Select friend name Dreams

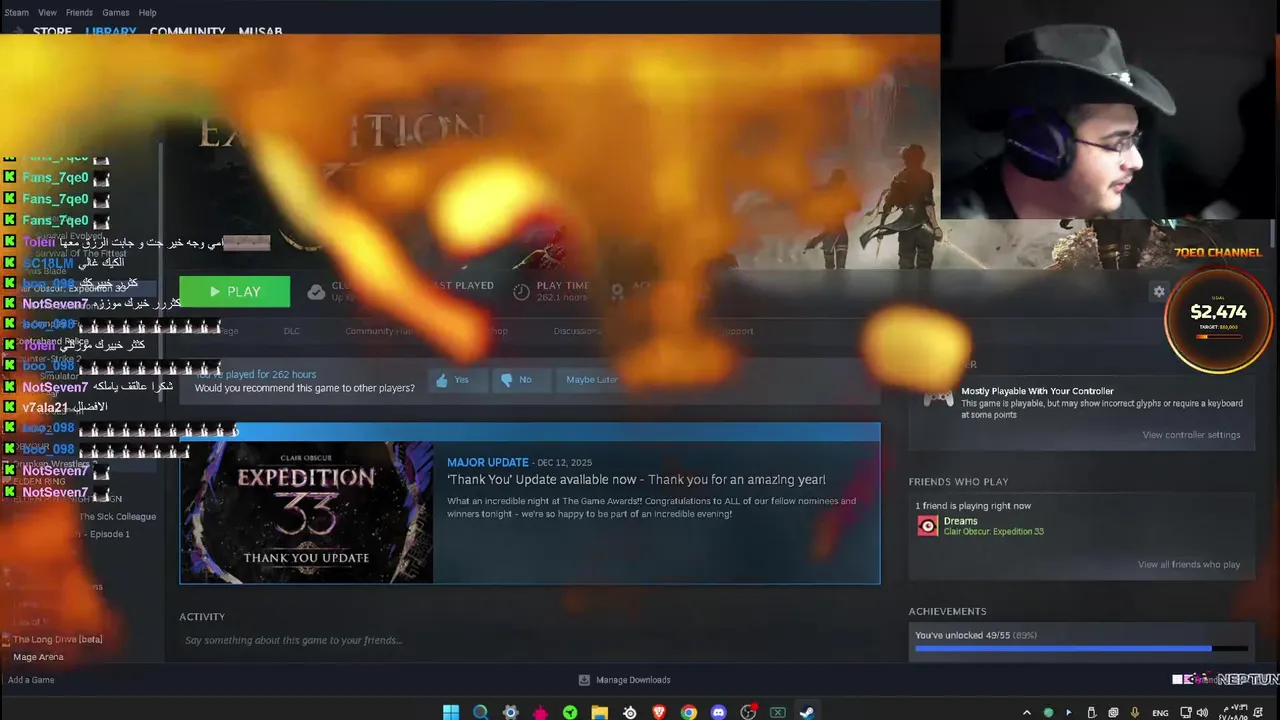point(960,521)
